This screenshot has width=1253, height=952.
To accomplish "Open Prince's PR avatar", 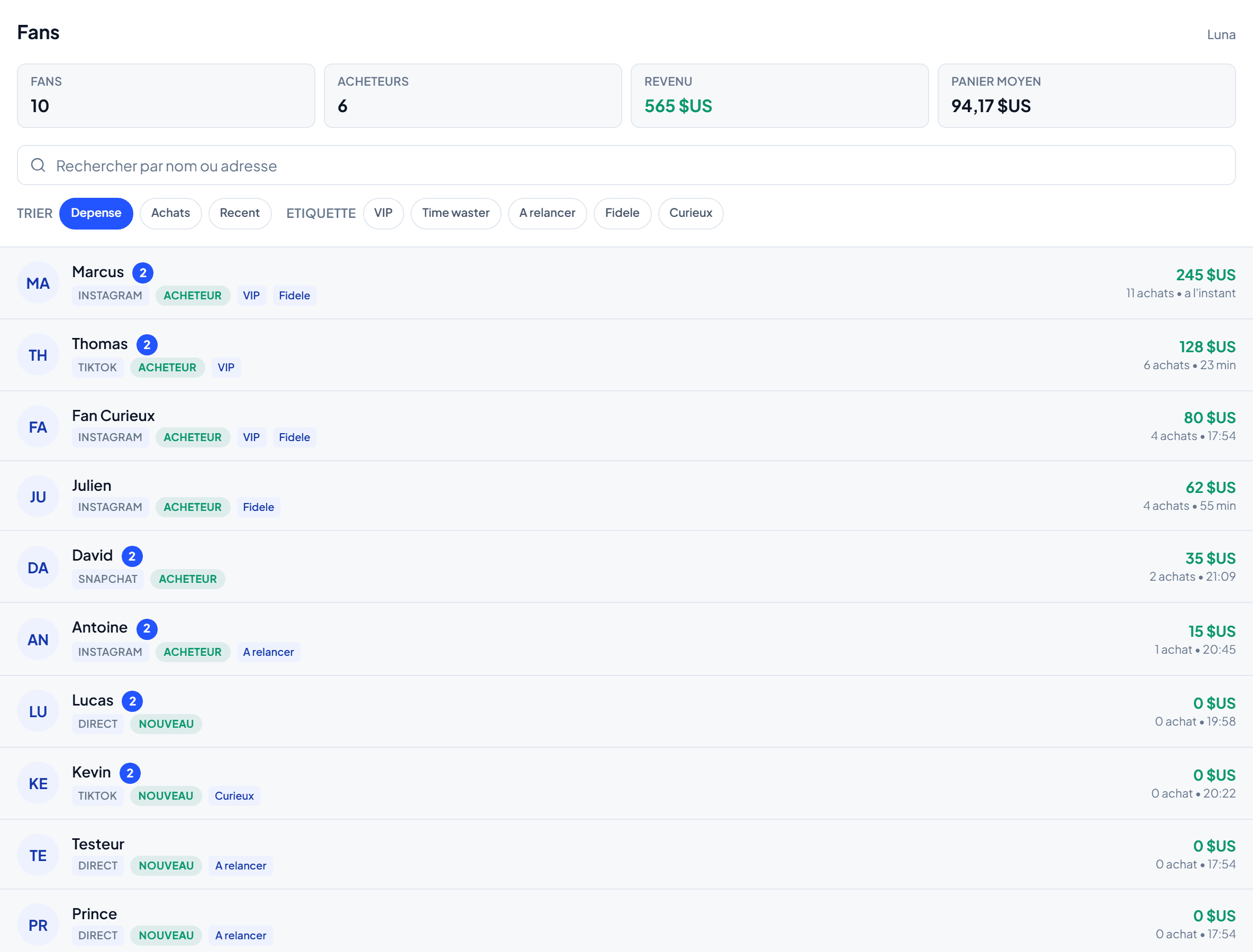I will point(38,924).
